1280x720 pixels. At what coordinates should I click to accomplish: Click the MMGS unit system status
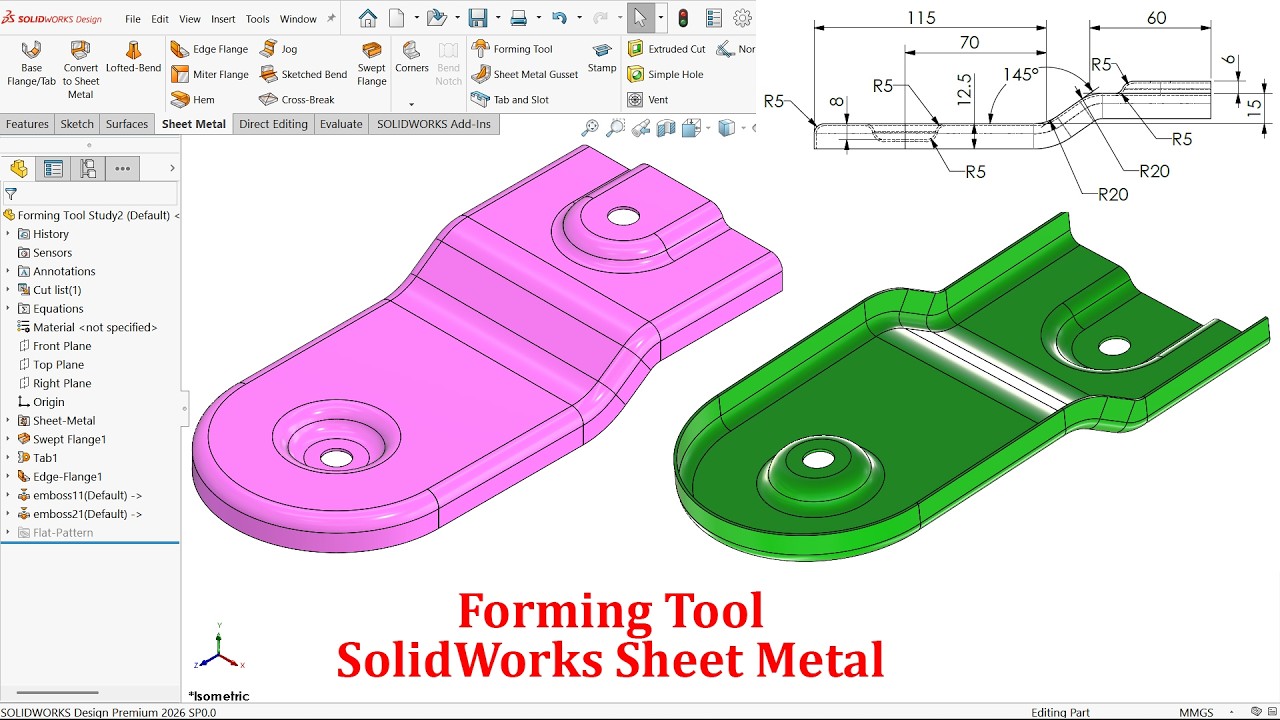pyautogui.click(x=1196, y=712)
